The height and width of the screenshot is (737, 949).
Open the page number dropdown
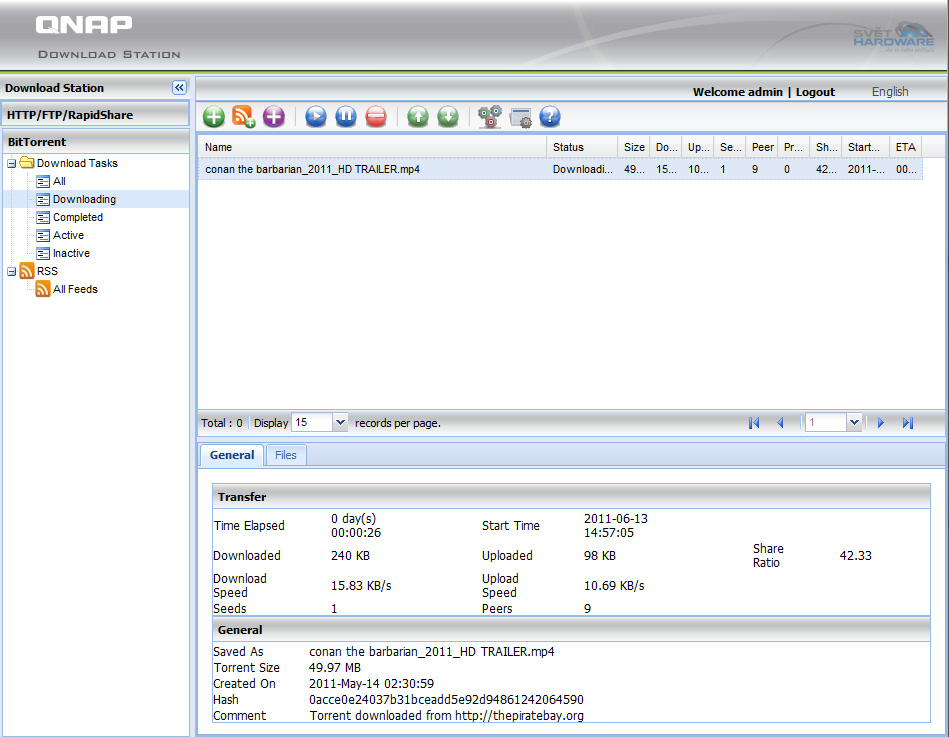[x=853, y=423]
